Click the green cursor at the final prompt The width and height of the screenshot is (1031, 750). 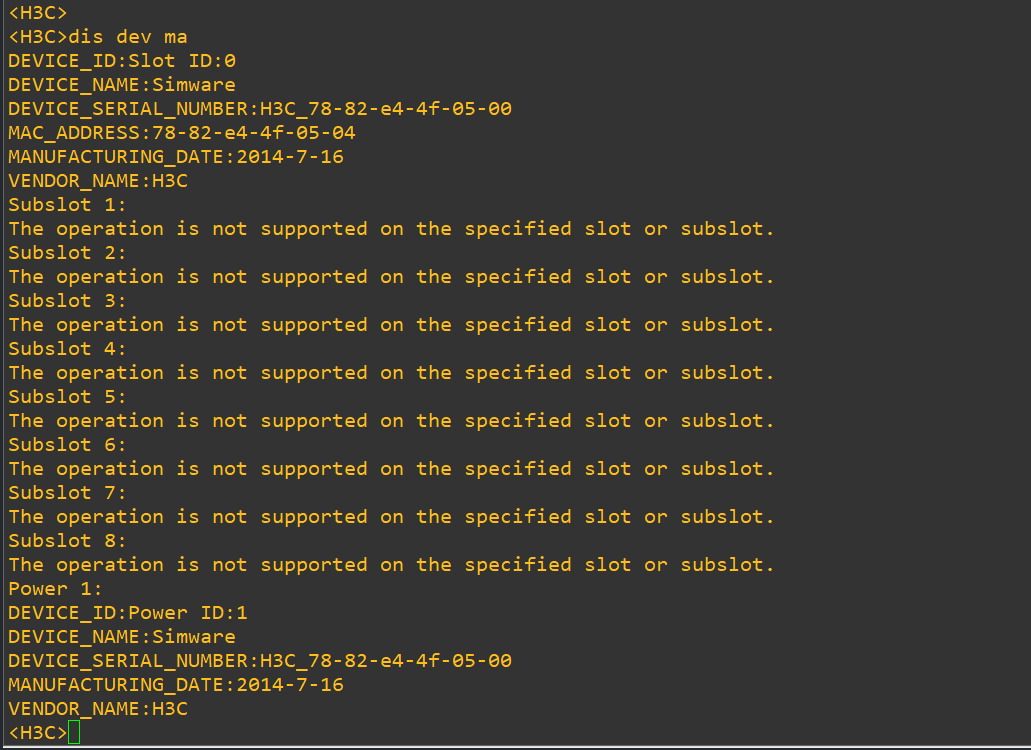[x=74, y=733]
